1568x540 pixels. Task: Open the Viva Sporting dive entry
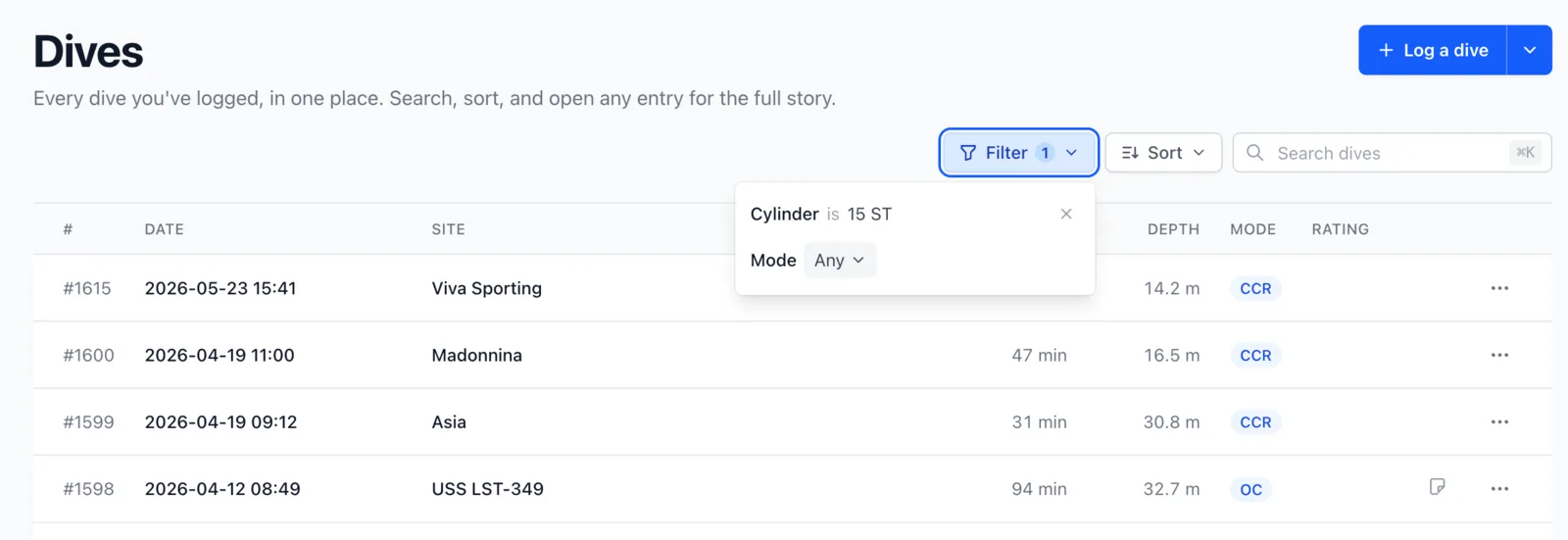pyautogui.click(x=487, y=288)
